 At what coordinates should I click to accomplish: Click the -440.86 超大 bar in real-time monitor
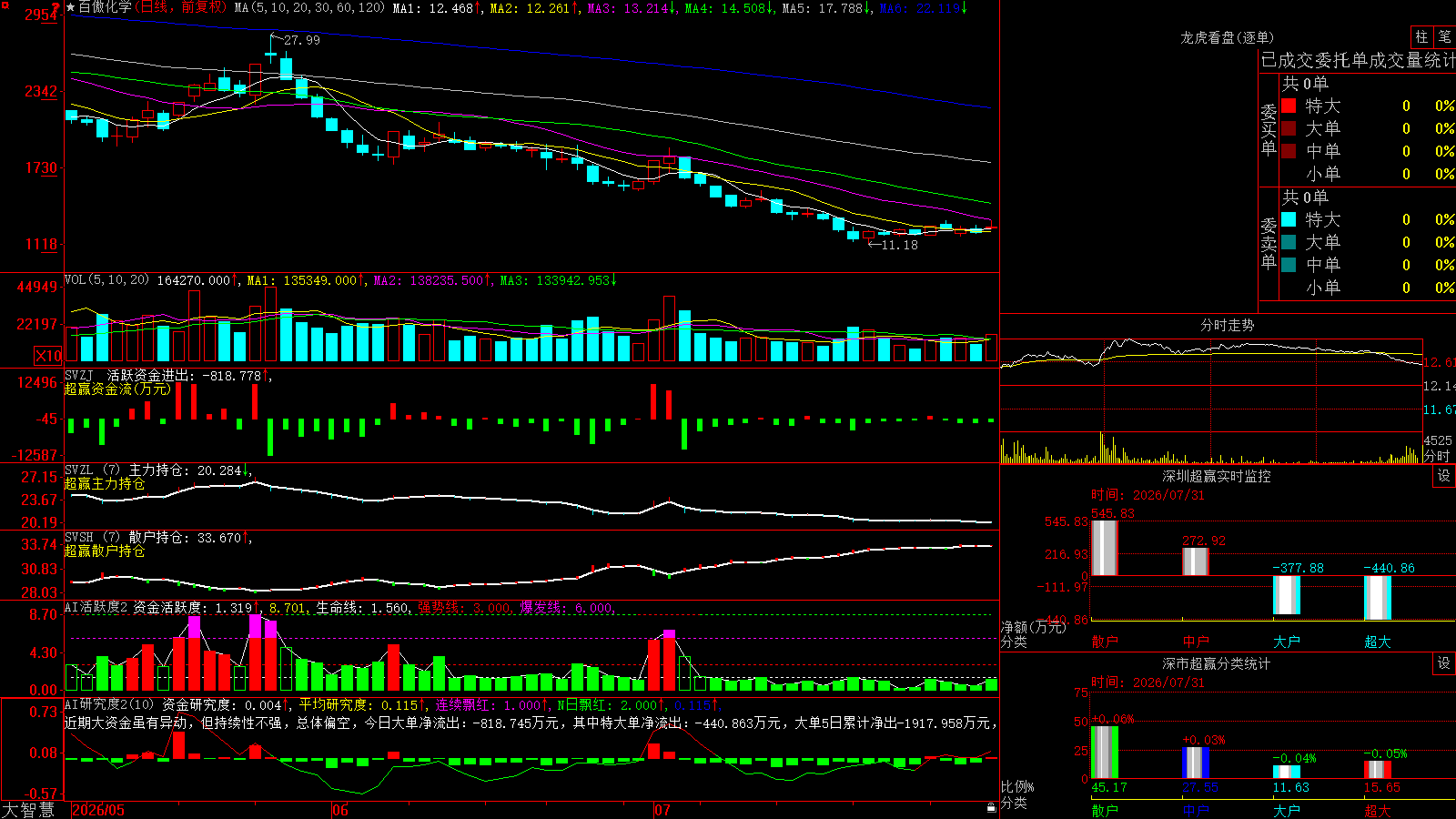(x=1378, y=598)
